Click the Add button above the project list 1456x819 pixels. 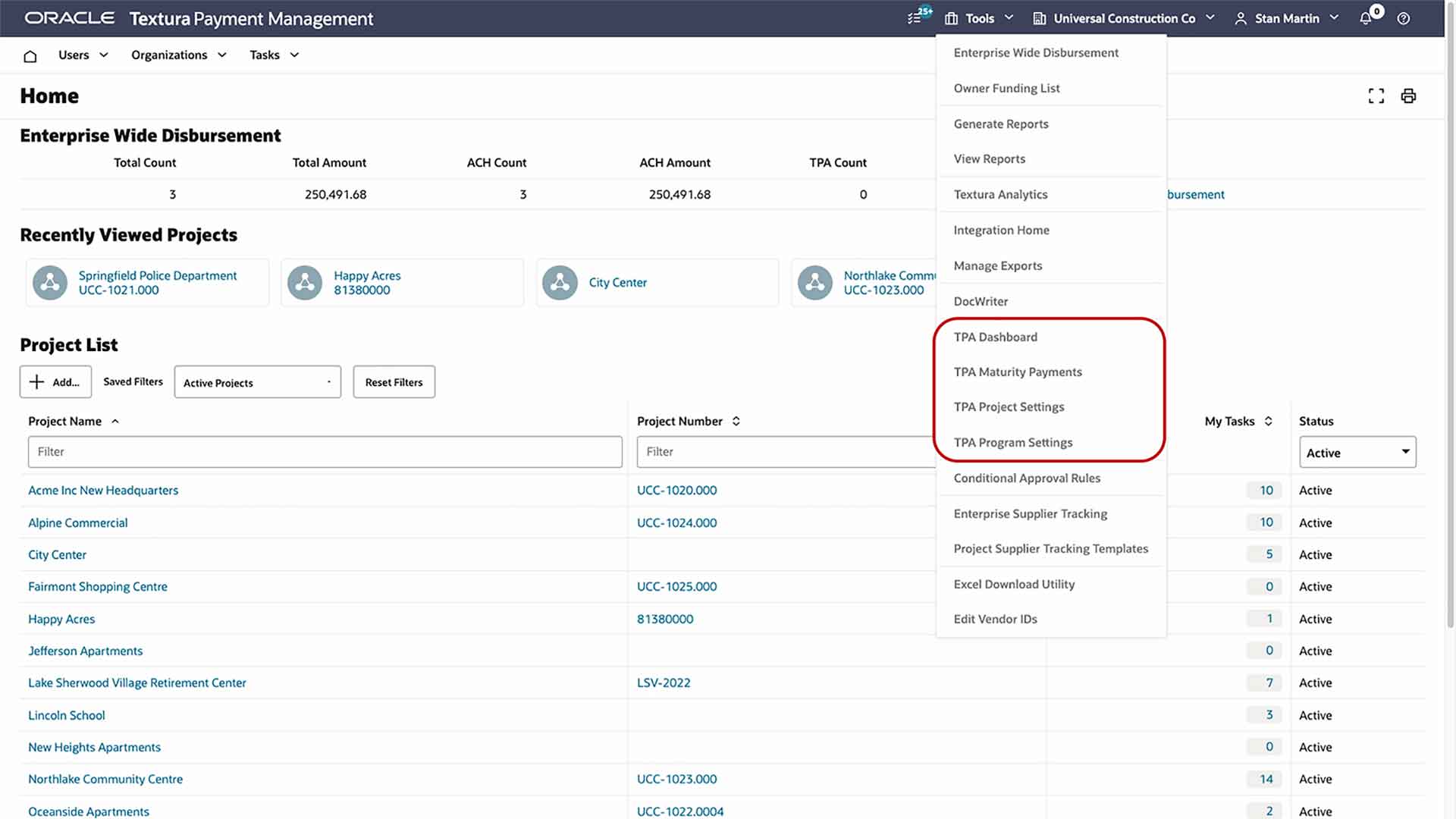tap(55, 381)
